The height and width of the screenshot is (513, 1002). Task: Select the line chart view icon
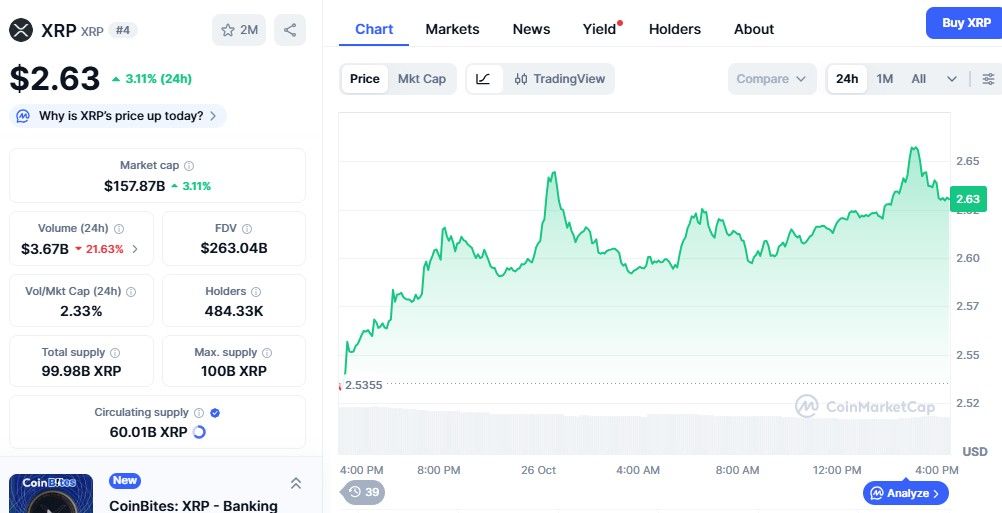(483, 79)
